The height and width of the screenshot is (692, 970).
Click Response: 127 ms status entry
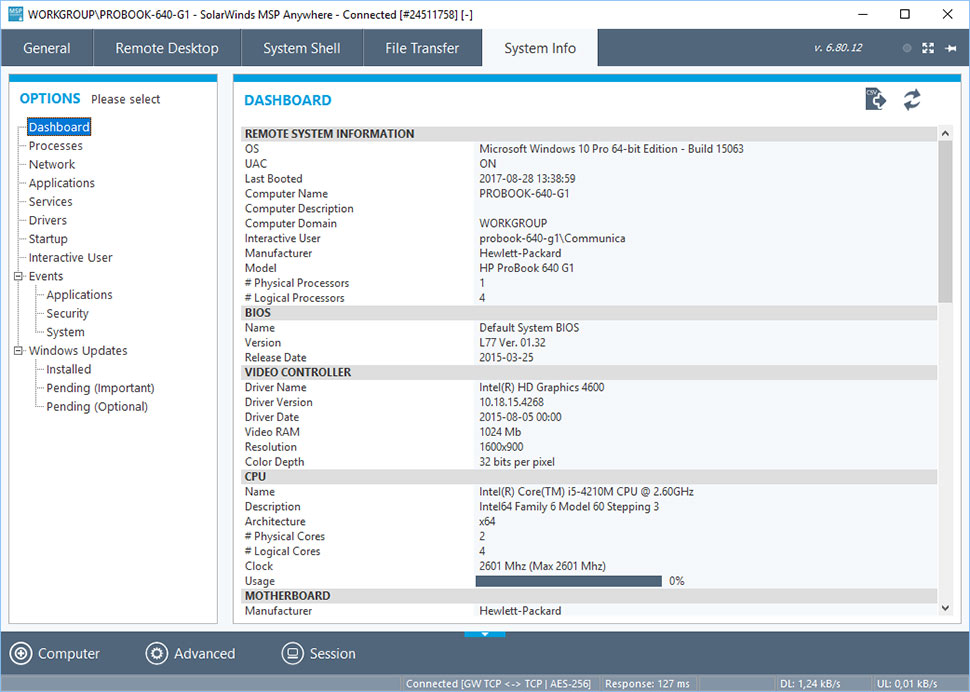point(647,683)
